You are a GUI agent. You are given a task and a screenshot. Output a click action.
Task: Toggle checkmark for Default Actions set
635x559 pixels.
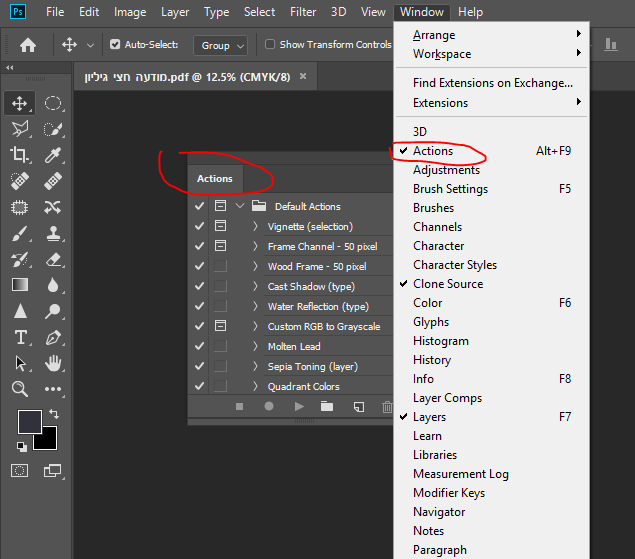pos(199,206)
